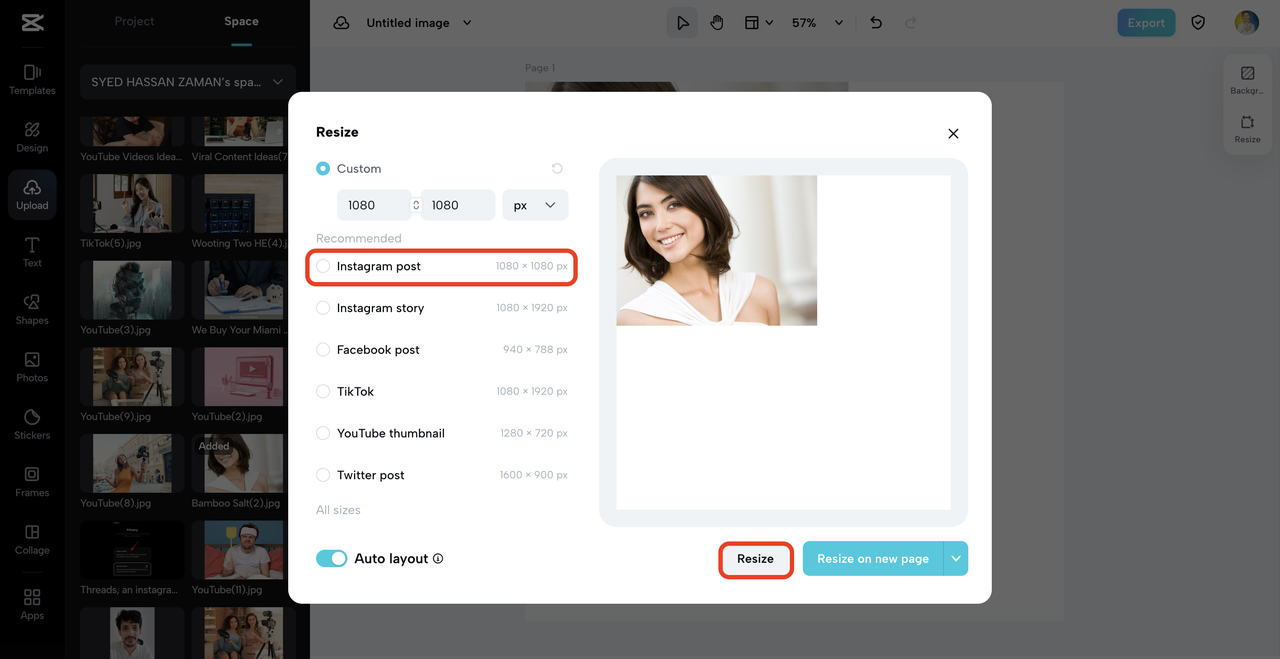This screenshot has height=659, width=1280.
Task: Click the cloud save status icon
Action: 341,22
